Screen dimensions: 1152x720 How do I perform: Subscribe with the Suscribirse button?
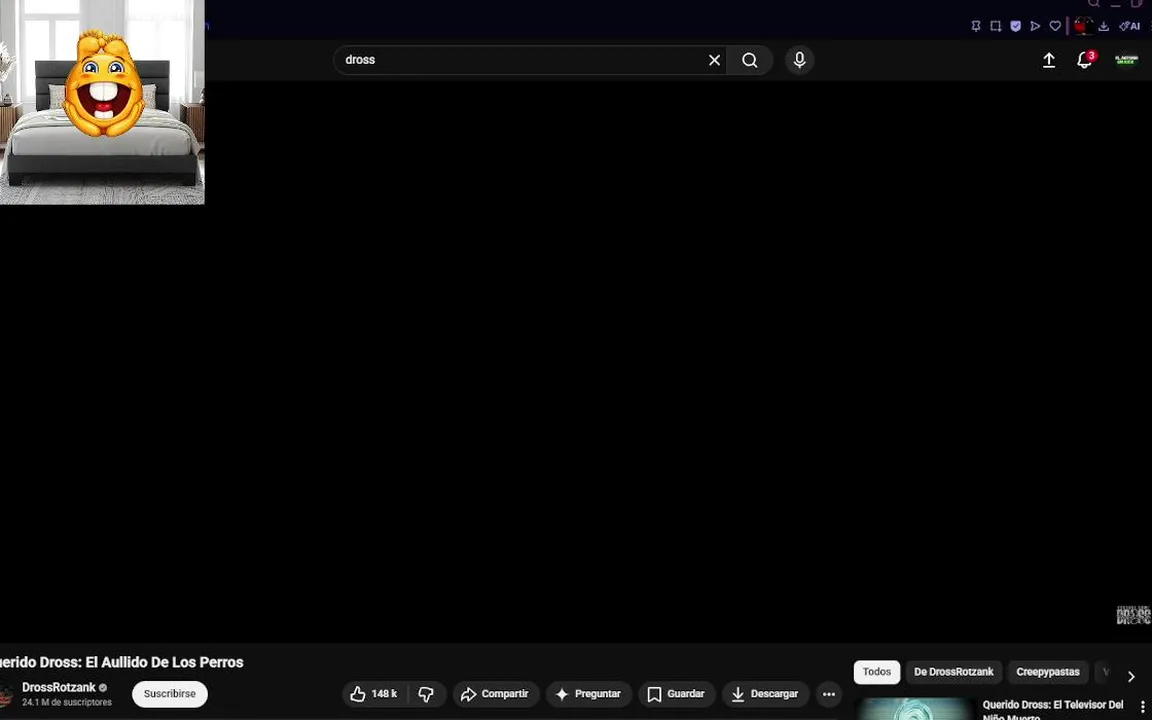click(170, 694)
